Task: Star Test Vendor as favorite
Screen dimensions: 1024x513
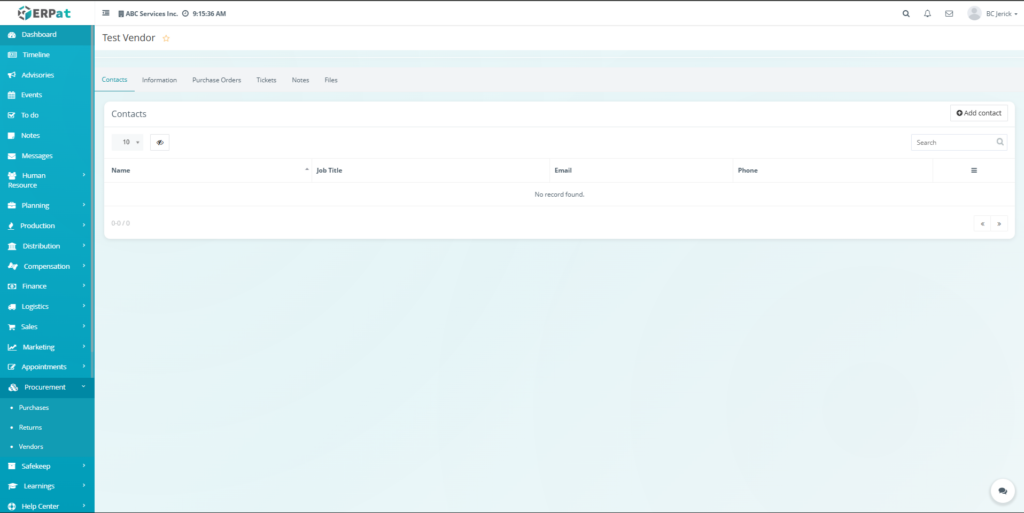Action: [166, 38]
